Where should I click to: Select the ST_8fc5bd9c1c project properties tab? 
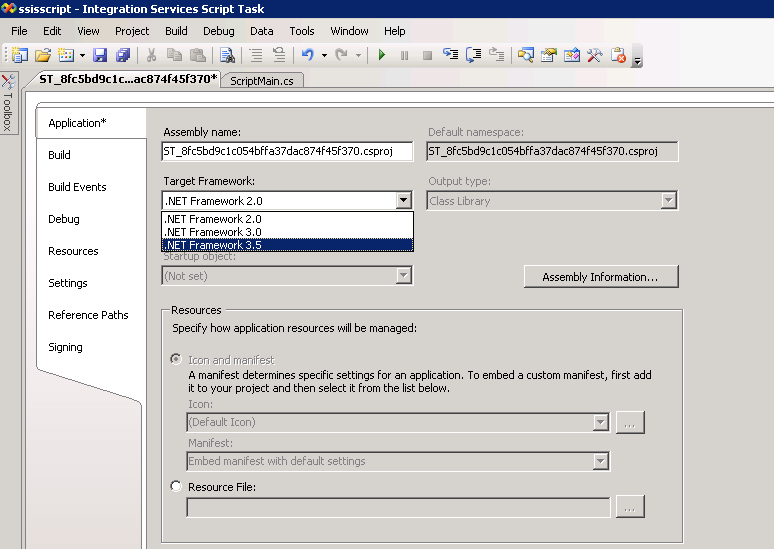pos(128,79)
